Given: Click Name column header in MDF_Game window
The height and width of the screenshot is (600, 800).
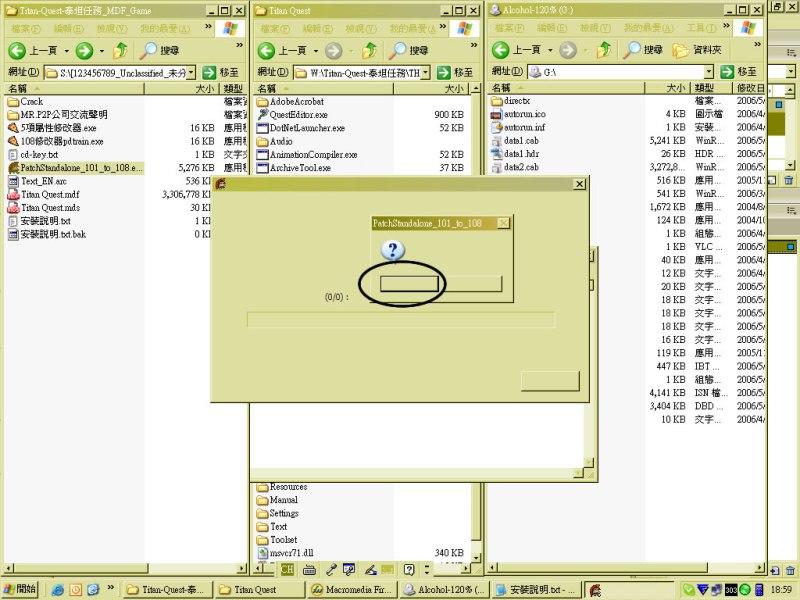Looking at the screenshot, I should 74,89.
